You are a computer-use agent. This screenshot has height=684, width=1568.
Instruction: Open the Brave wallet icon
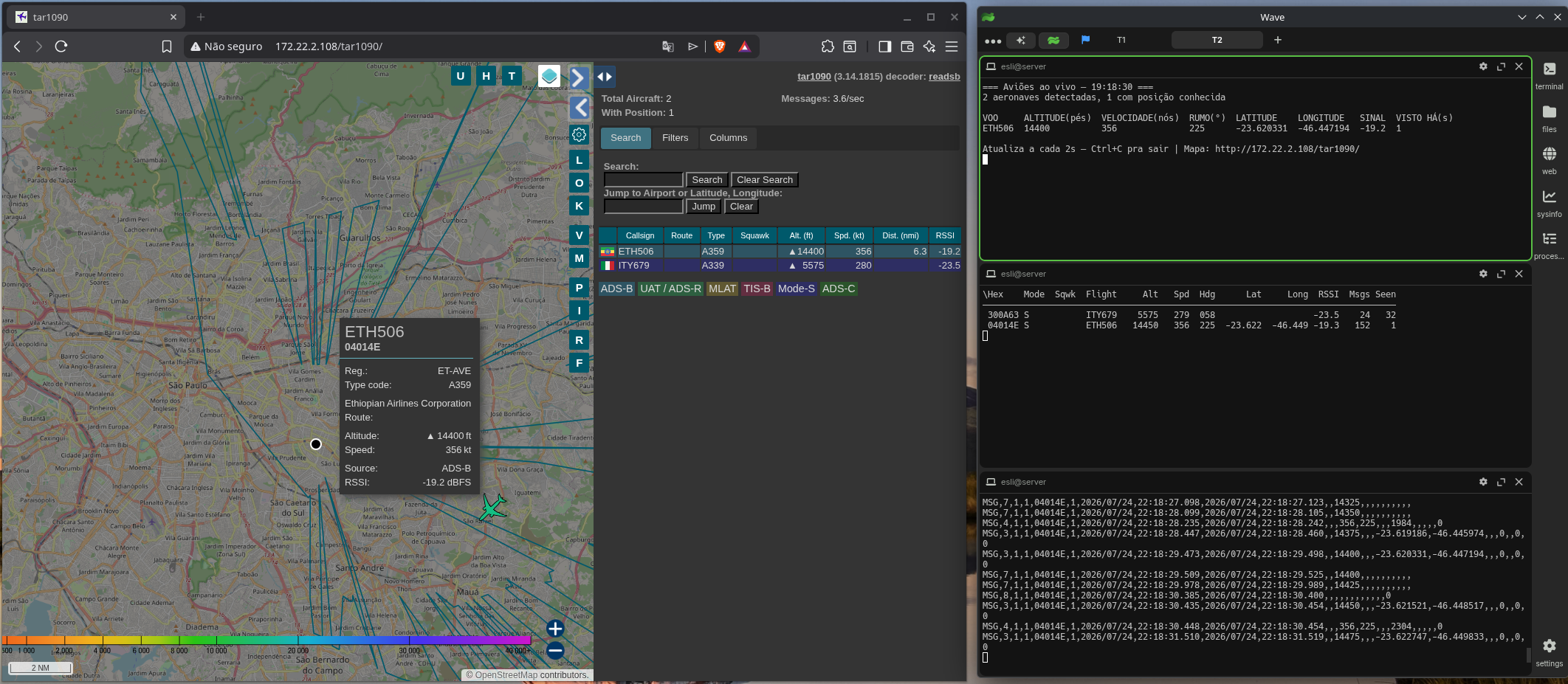907,46
